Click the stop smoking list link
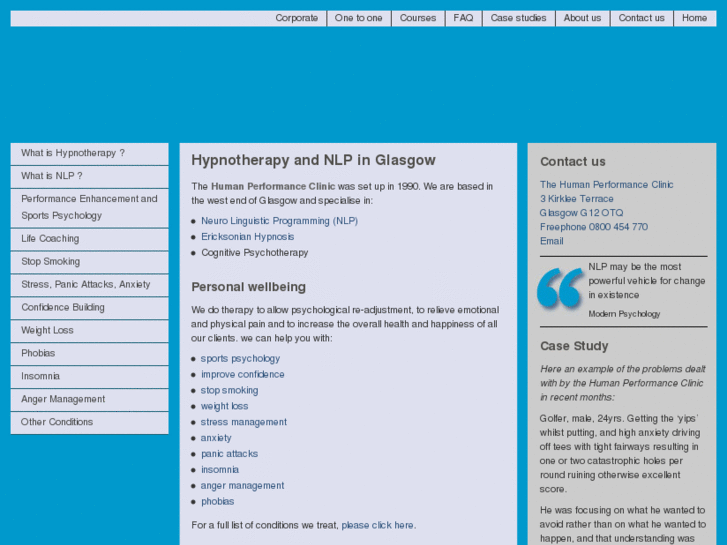 (x=230, y=390)
